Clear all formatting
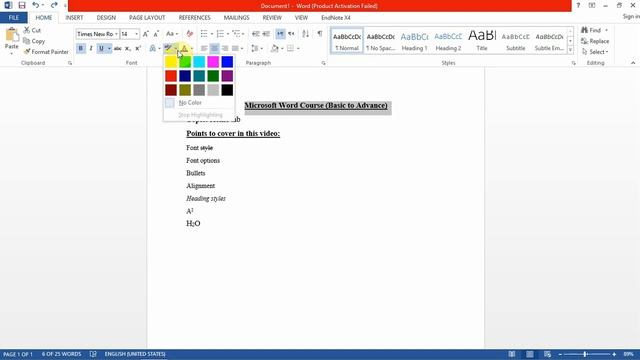 point(189,34)
